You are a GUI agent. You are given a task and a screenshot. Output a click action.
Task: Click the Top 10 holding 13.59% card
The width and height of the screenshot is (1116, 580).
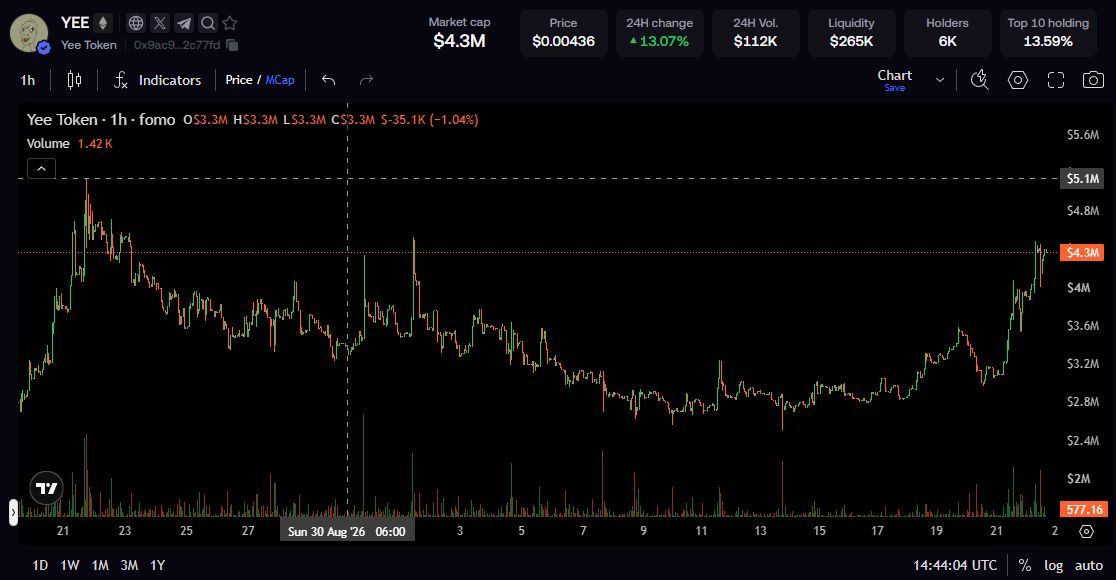(x=1048, y=33)
